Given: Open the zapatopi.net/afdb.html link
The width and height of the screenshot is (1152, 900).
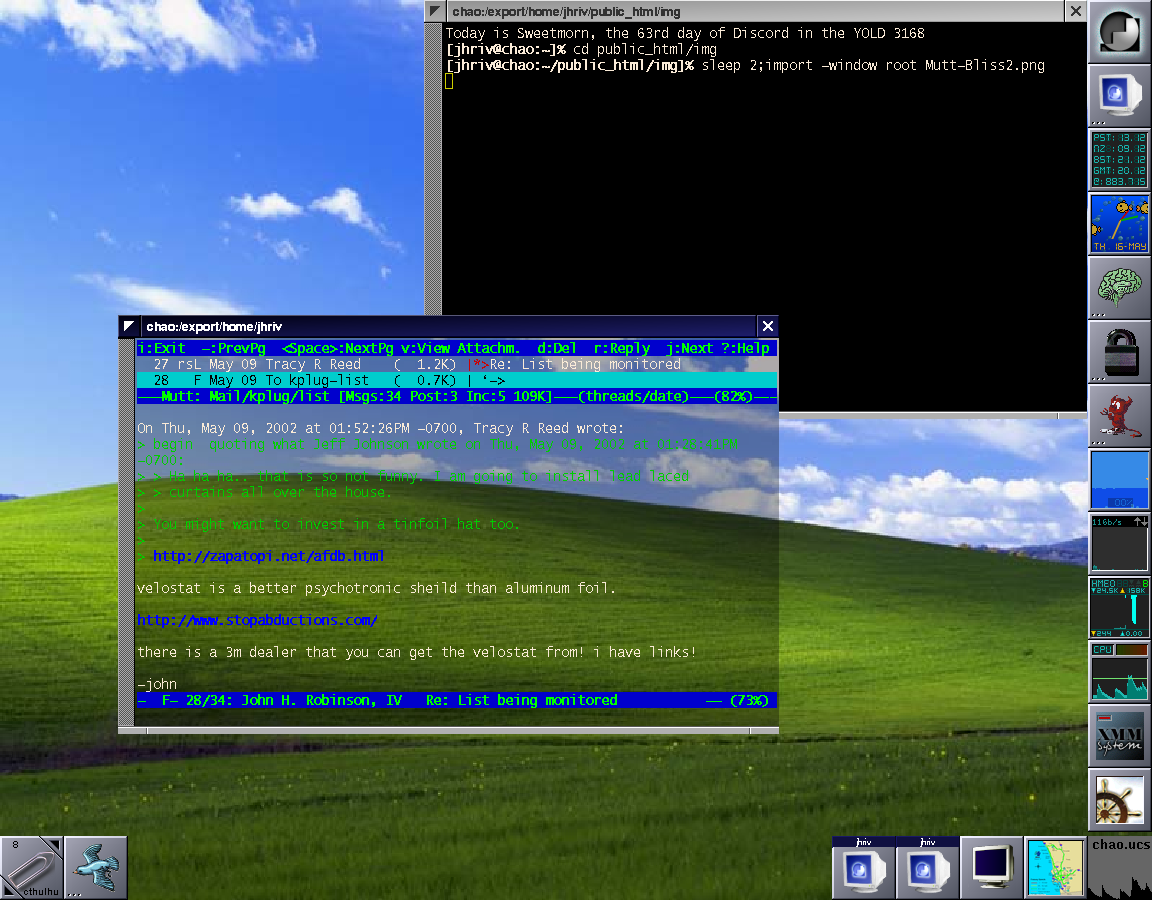Looking at the screenshot, I should (268, 556).
